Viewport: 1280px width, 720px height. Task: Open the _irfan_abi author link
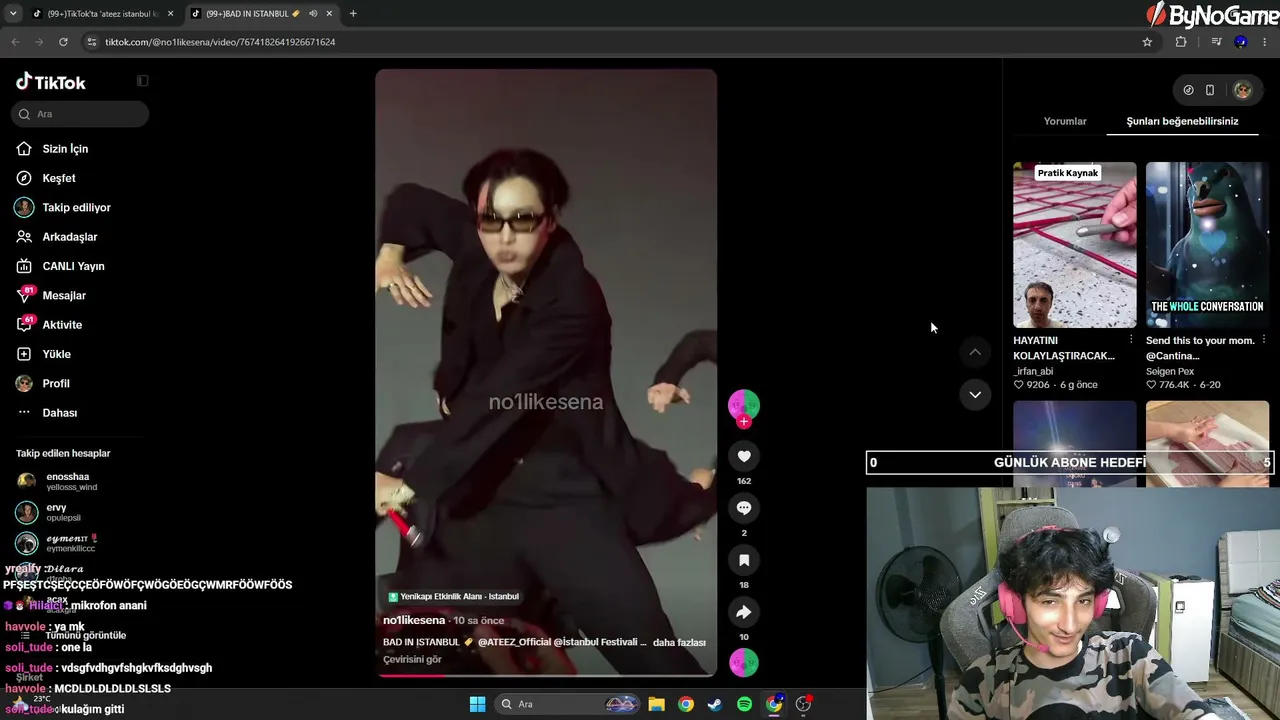1033,371
